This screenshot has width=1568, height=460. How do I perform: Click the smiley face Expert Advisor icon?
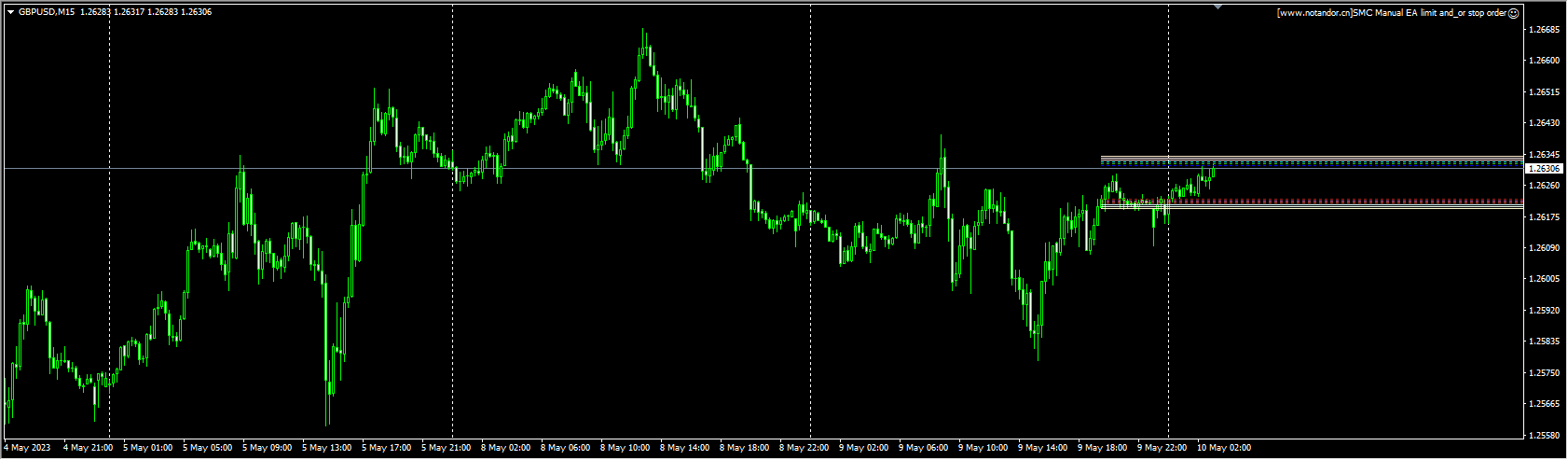pyautogui.click(x=1514, y=13)
